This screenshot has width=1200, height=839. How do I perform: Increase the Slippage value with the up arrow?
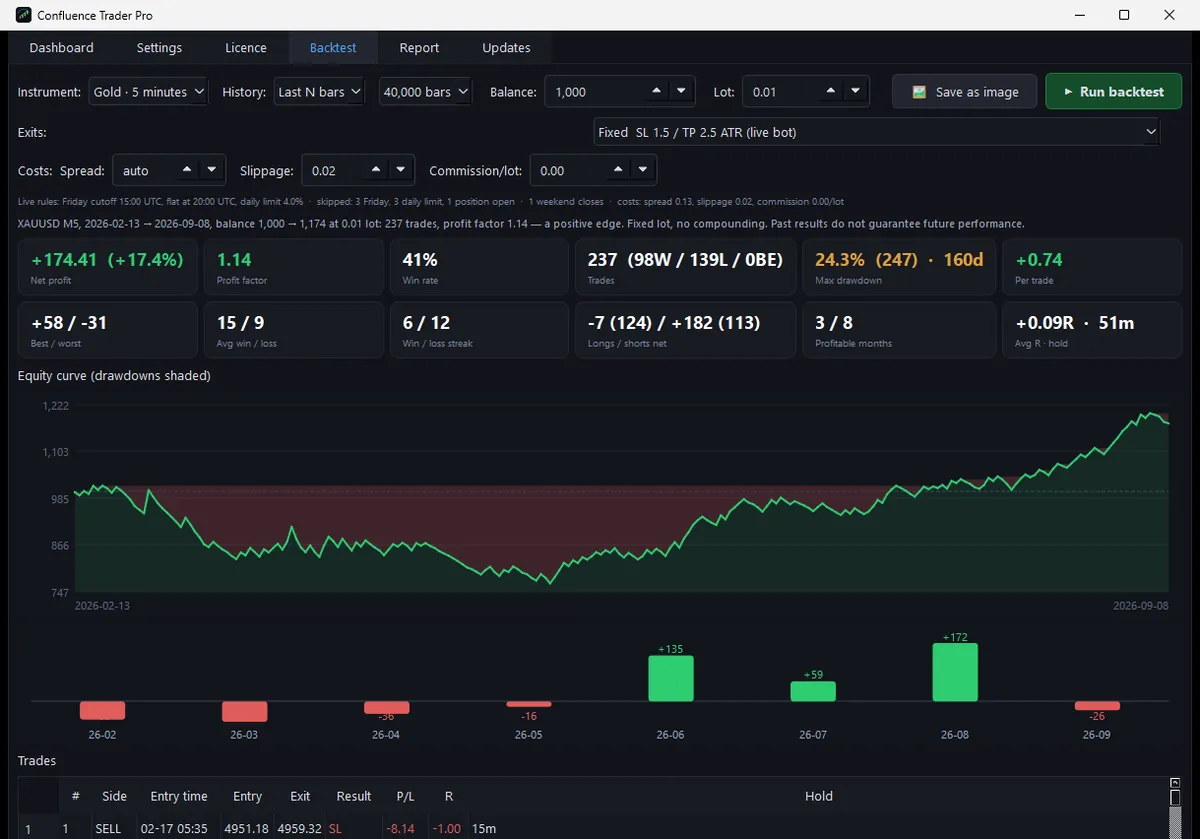coord(375,170)
